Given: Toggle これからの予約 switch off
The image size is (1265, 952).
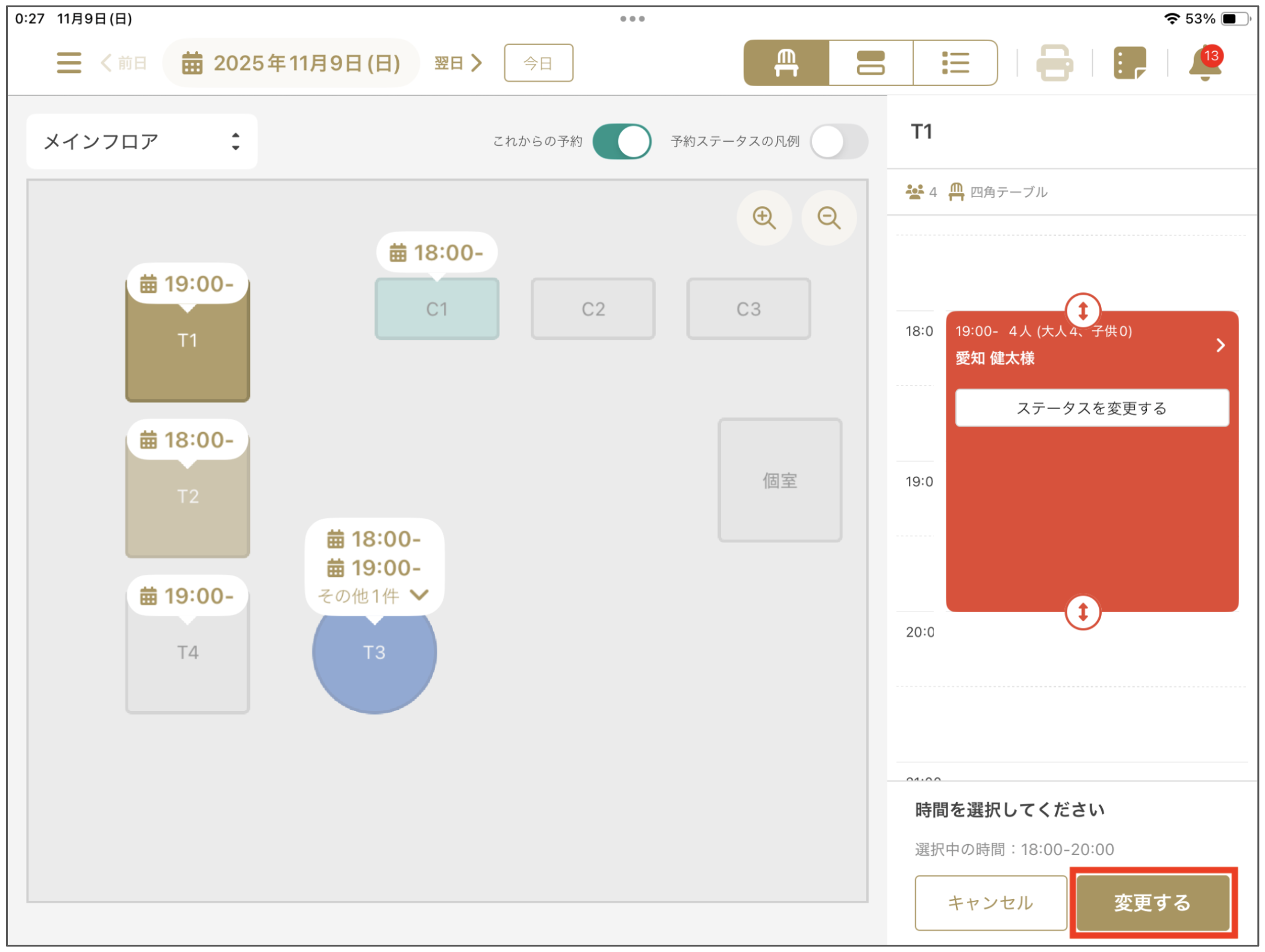Looking at the screenshot, I should tap(622, 142).
